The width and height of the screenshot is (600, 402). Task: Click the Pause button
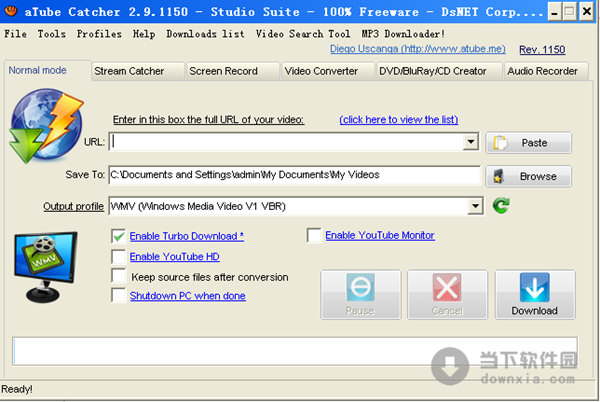click(x=360, y=295)
